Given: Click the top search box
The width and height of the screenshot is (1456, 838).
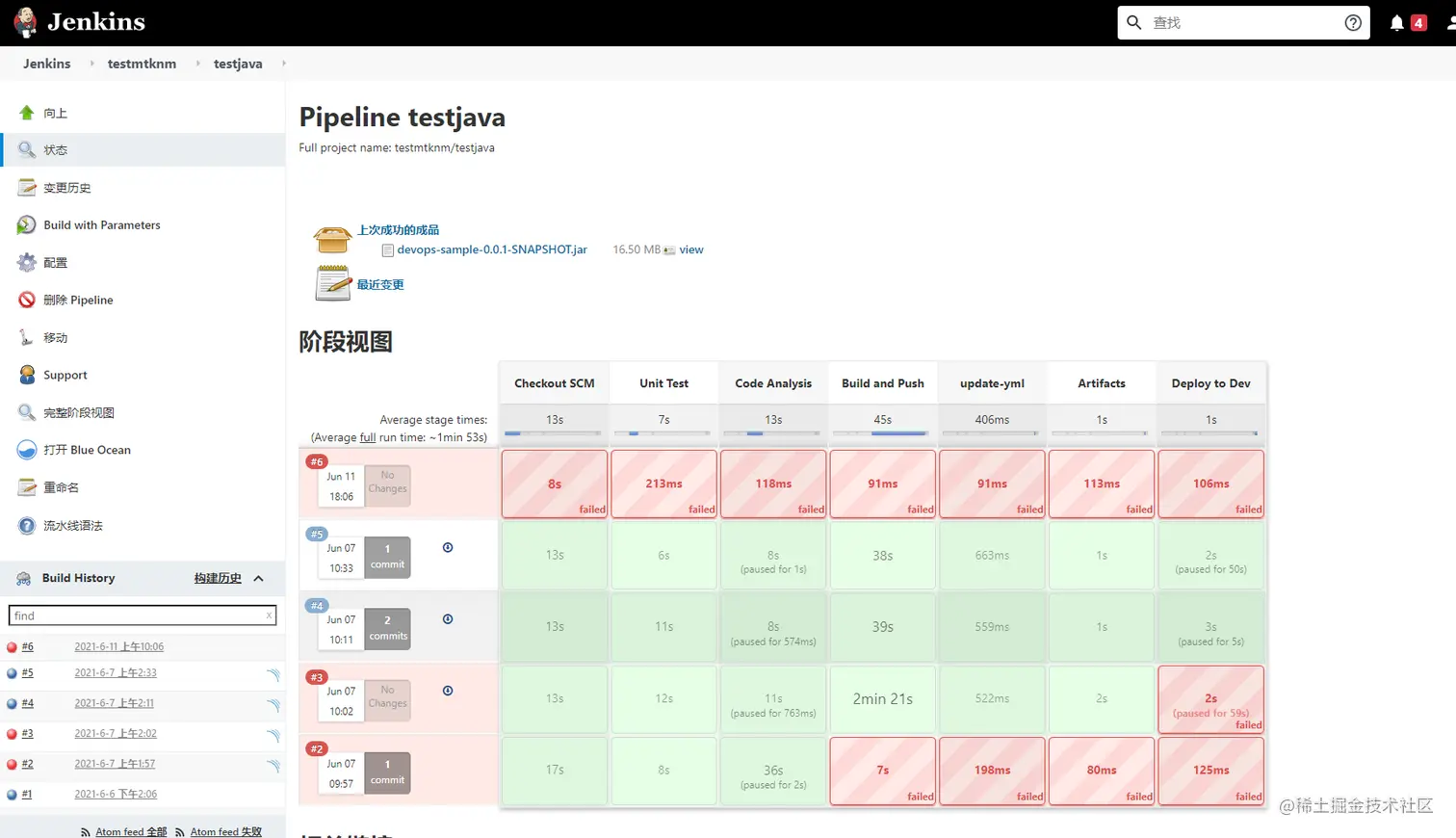Looking at the screenshot, I should 1244,23.
